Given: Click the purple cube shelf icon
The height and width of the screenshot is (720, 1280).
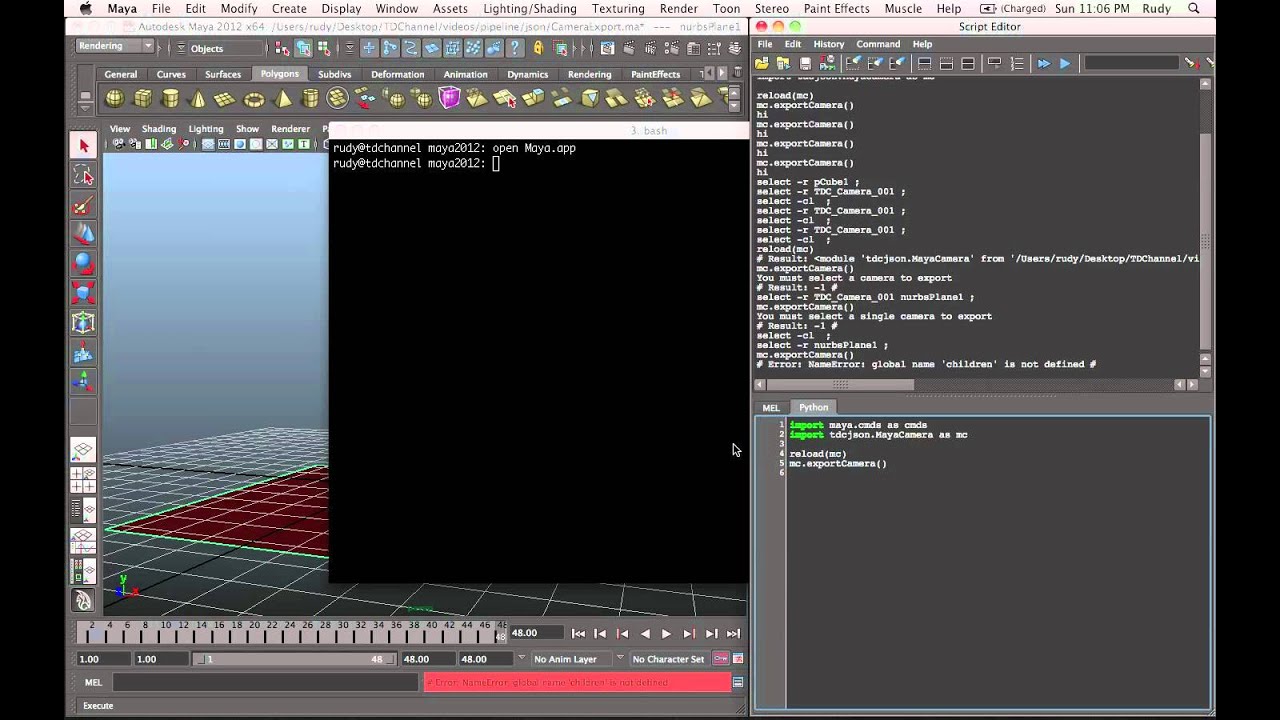Looking at the screenshot, I should point(449,98).
